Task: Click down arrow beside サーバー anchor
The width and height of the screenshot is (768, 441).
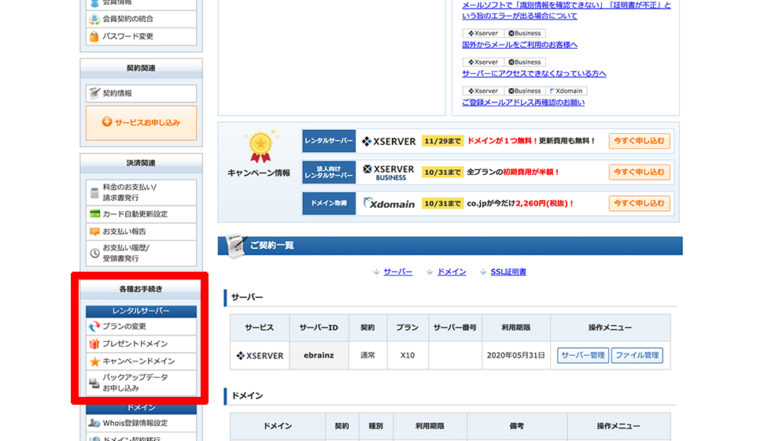Action: (x=376, y=272)
